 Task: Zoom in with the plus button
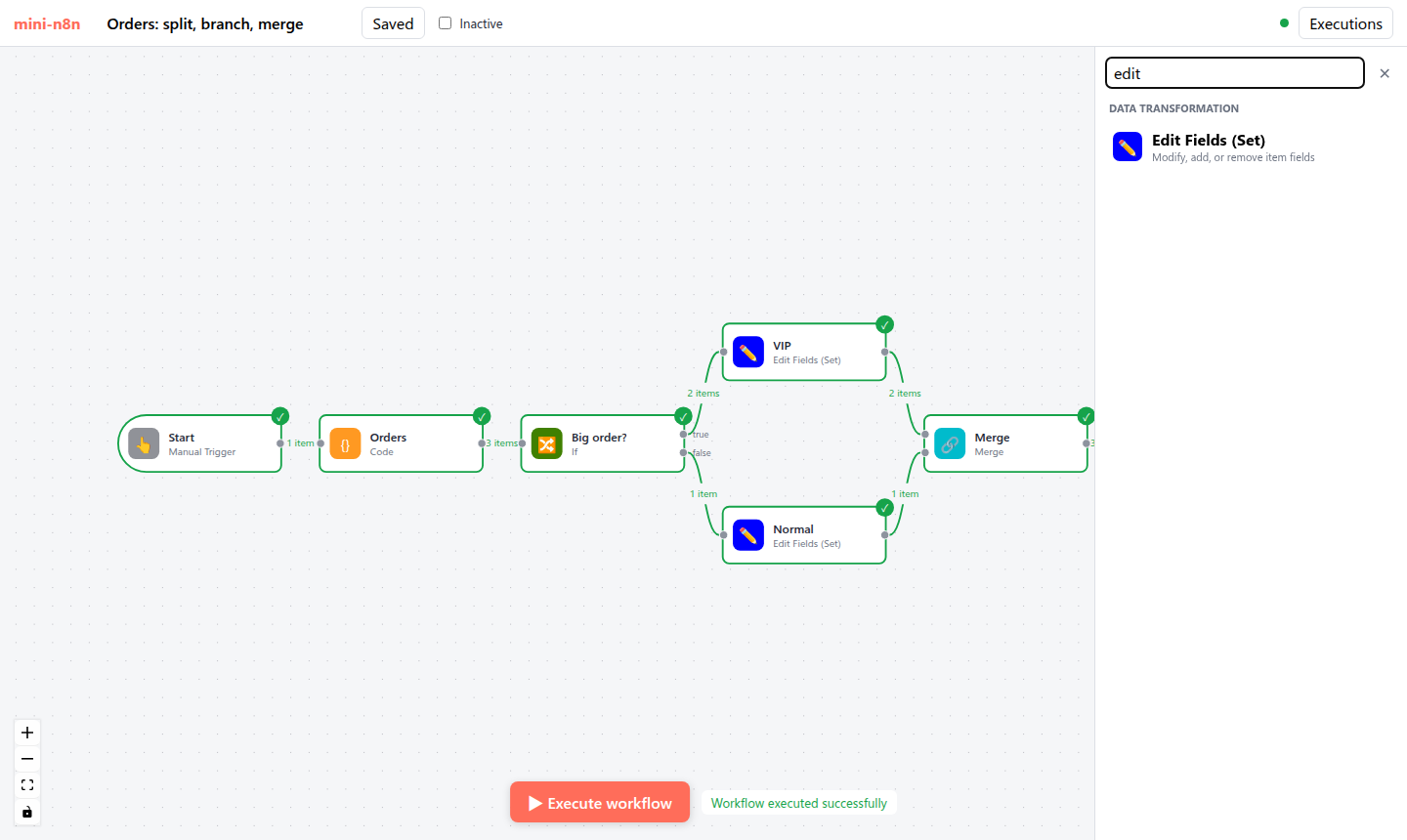coord(27,733)
